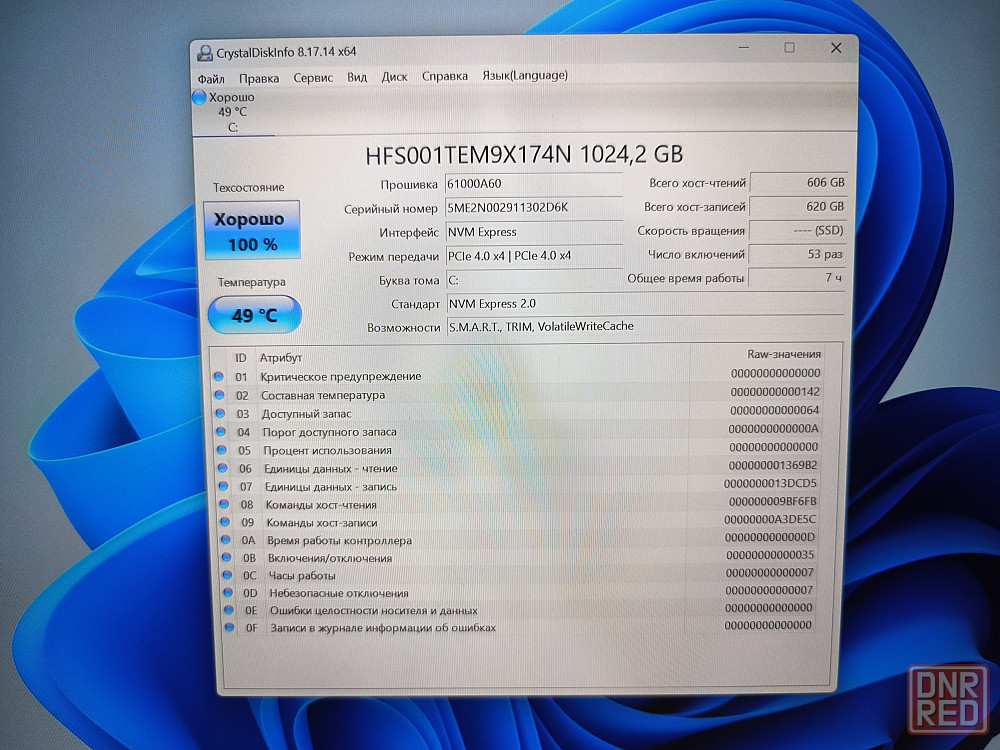Click raw value 000000009BF6FB

click(x=772, y=501)
